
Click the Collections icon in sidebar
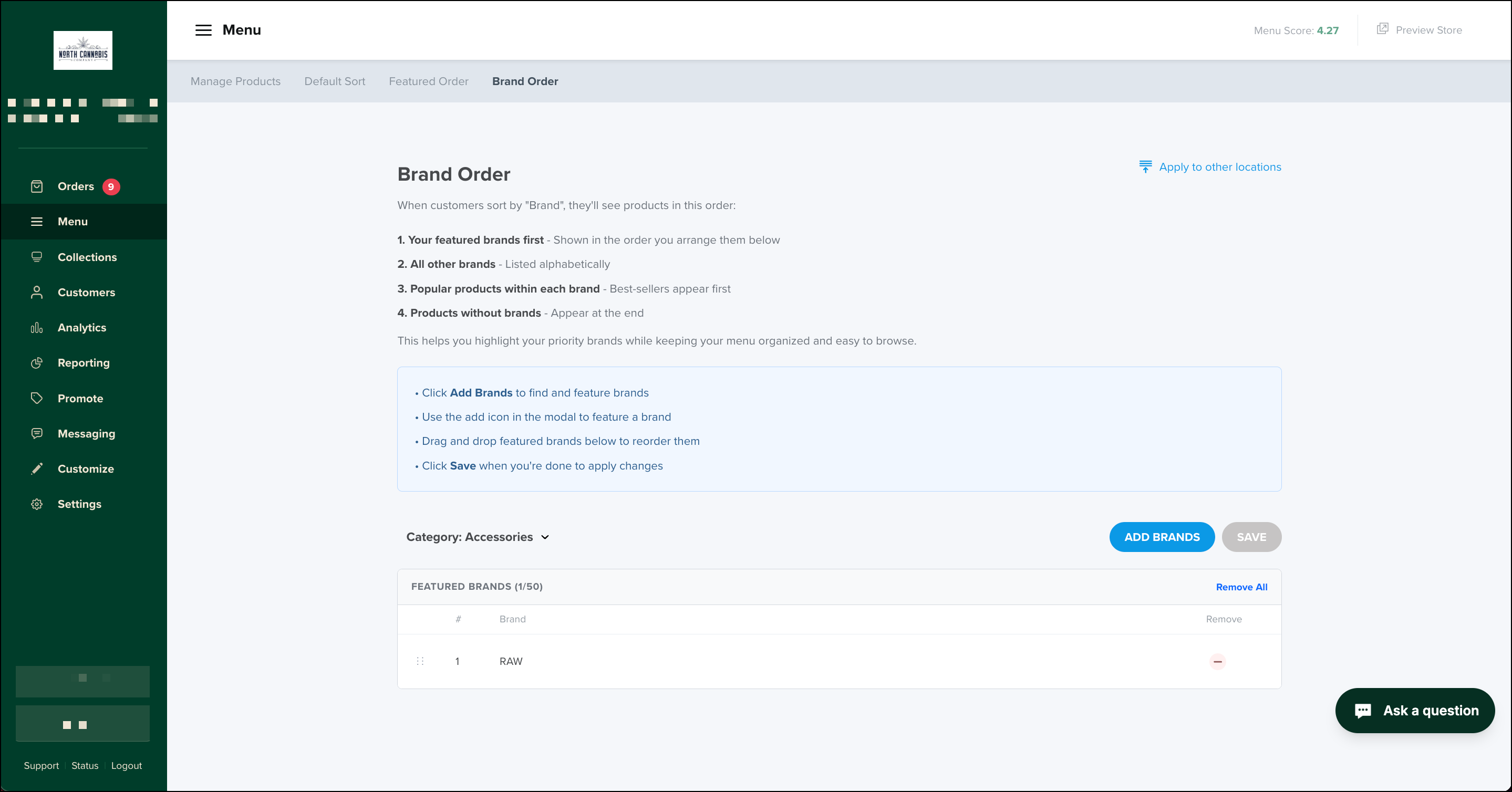36,257
